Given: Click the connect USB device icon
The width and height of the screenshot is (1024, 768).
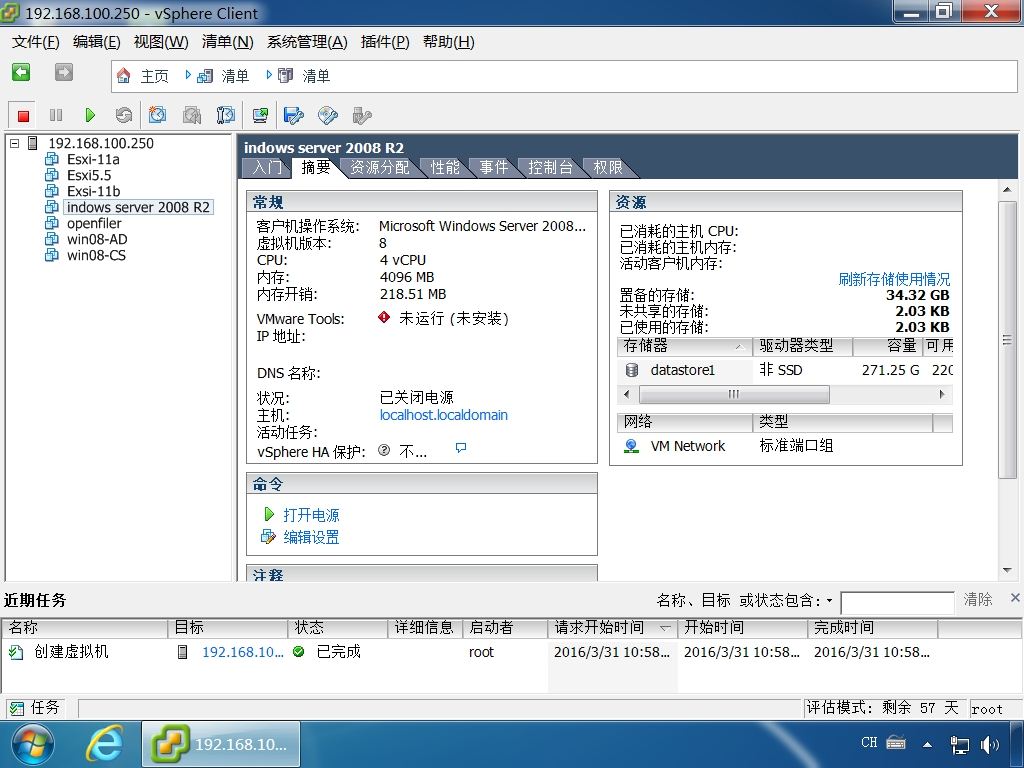Looking at the screenshot, I should point(362,116).
